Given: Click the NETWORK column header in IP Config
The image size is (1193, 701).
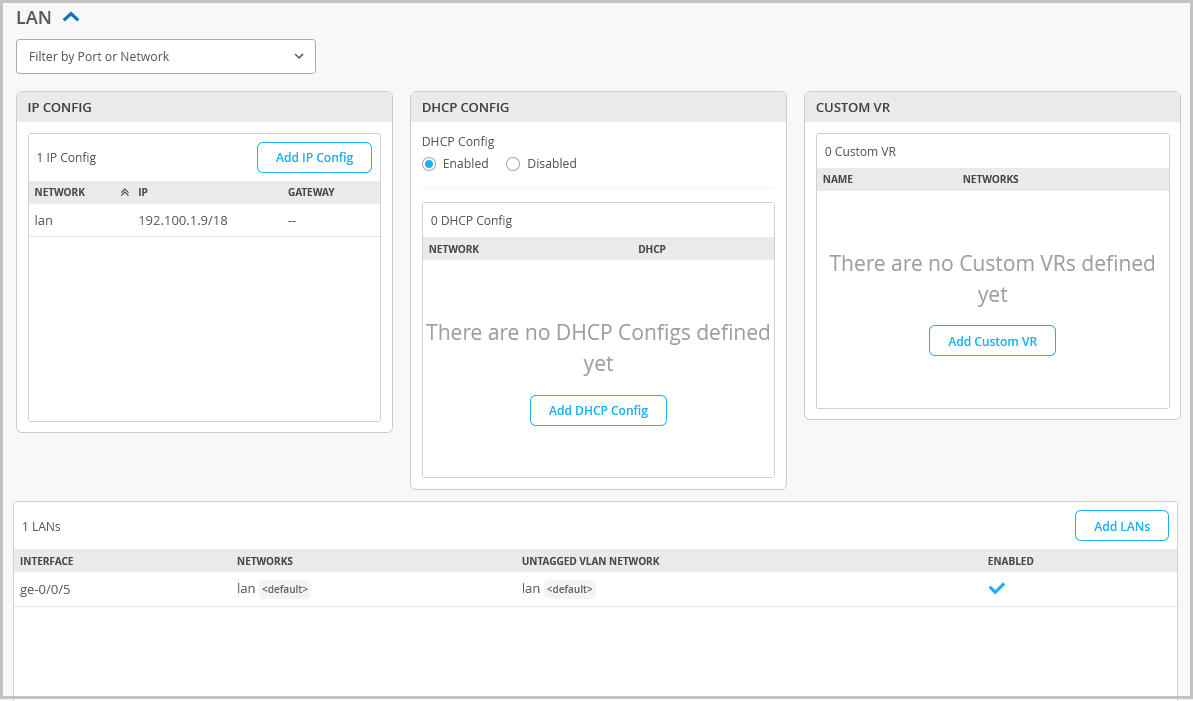Looking at the screenshot, I should tap(59, 191).
